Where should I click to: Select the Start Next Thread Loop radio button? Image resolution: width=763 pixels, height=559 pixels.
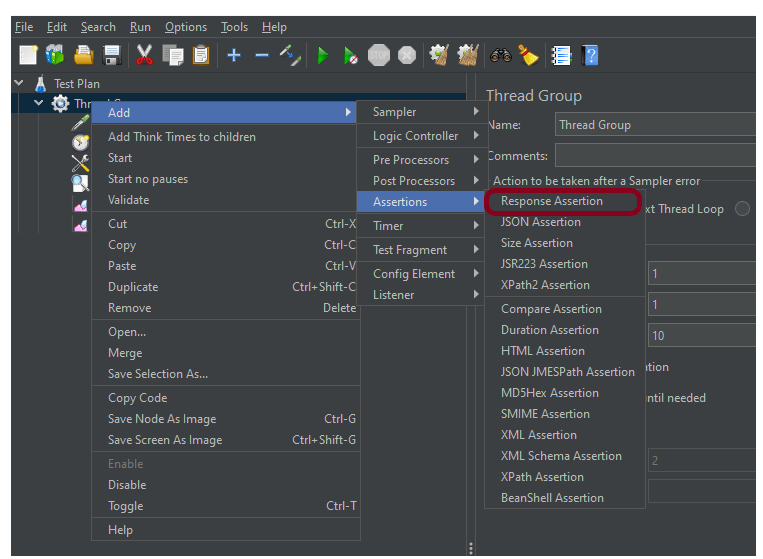[742, 209]
